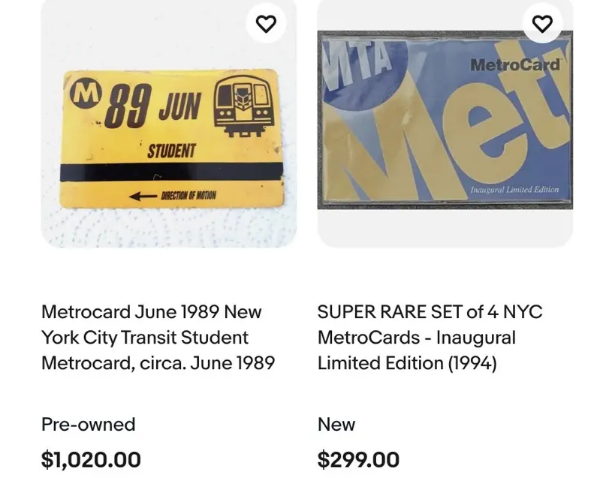Click the MetroCard wordmark on the blue card

514,65
